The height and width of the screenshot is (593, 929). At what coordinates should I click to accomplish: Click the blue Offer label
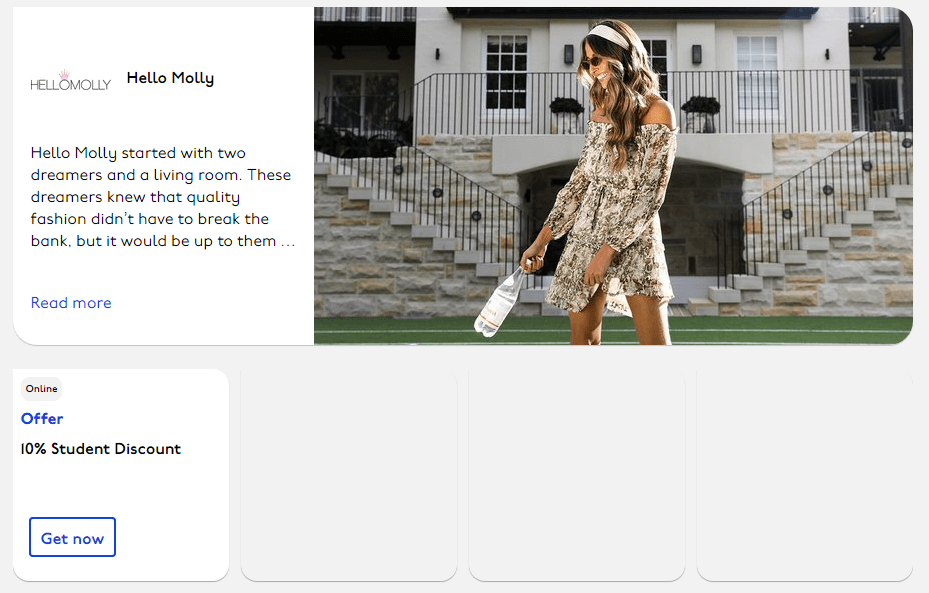pyautogui.click(x=42, y=419)
